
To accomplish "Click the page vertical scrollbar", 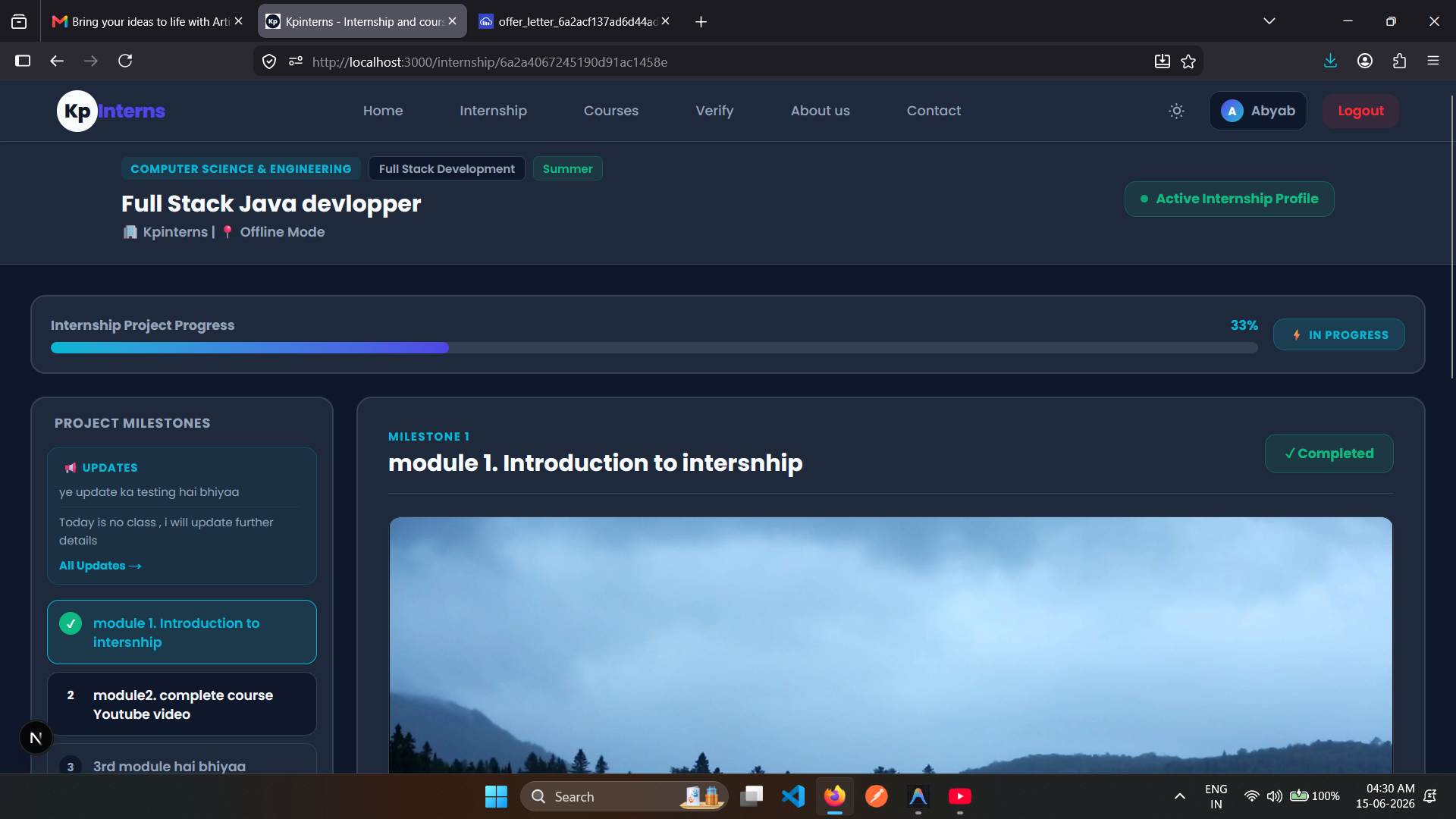I will 1451,237.
